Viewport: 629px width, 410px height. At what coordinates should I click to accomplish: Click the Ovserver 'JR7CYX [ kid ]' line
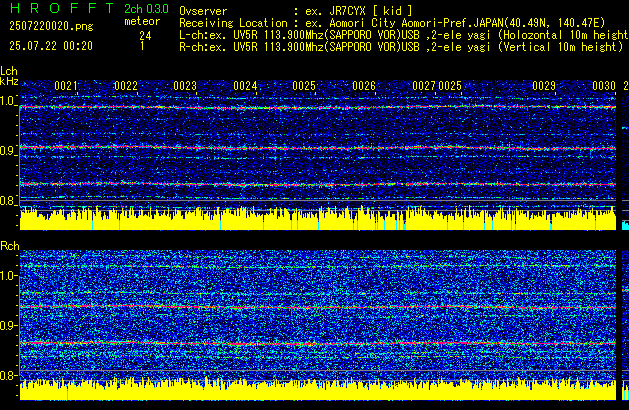296,11
